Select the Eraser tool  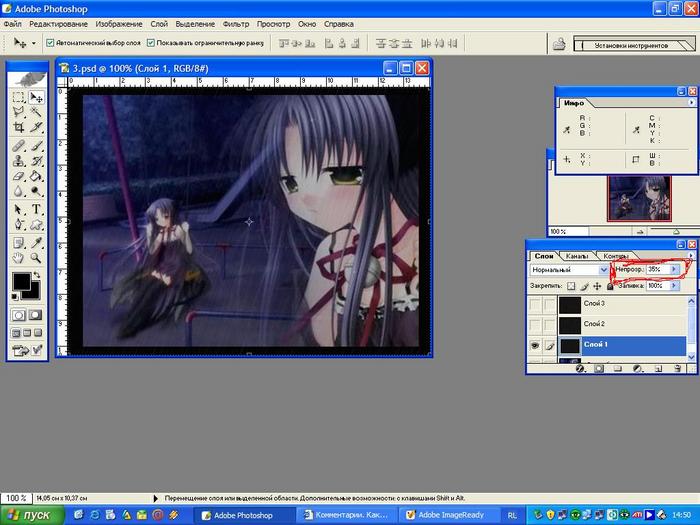[18, 176]
